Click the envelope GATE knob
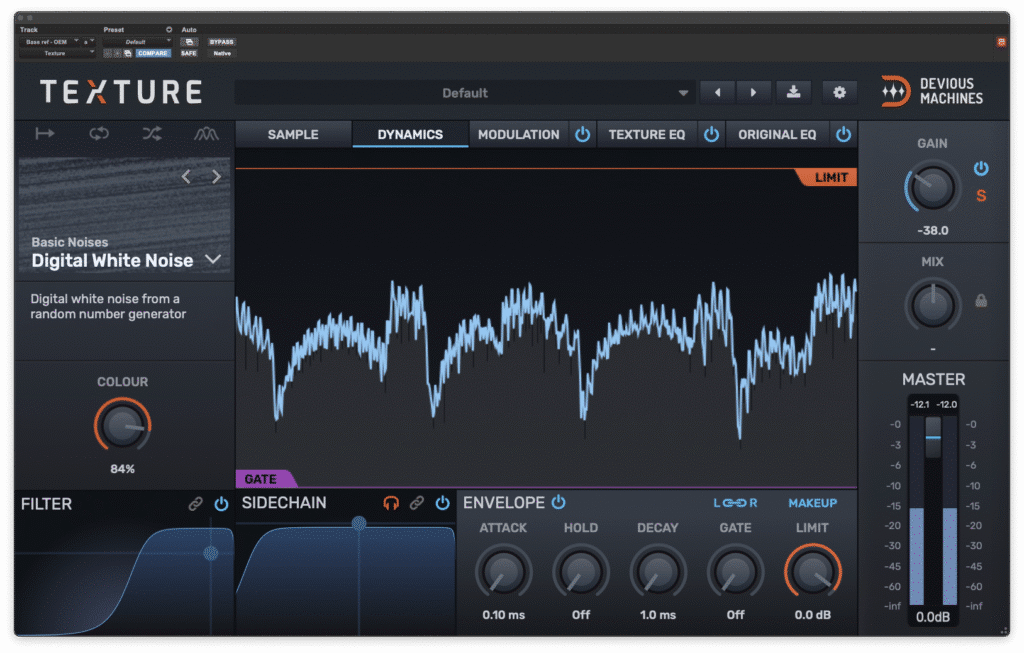 (735, 573)
